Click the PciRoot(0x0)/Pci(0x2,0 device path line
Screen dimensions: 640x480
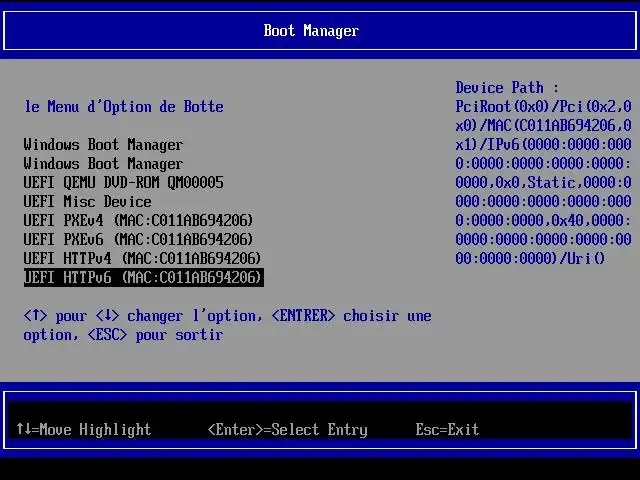pos(544,107)
